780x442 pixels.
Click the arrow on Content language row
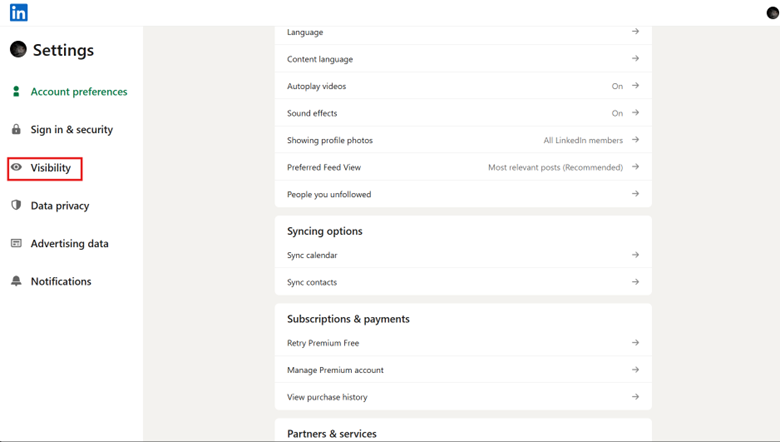635,59
